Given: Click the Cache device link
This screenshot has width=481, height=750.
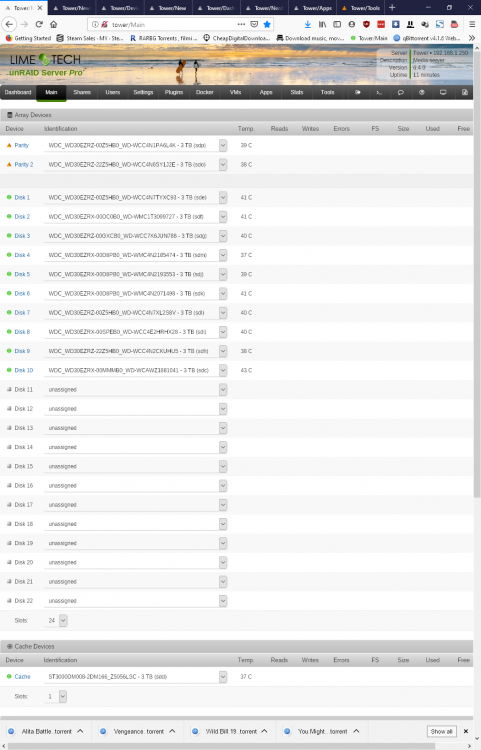Looking at the screenshot, I should click(22, 677).
